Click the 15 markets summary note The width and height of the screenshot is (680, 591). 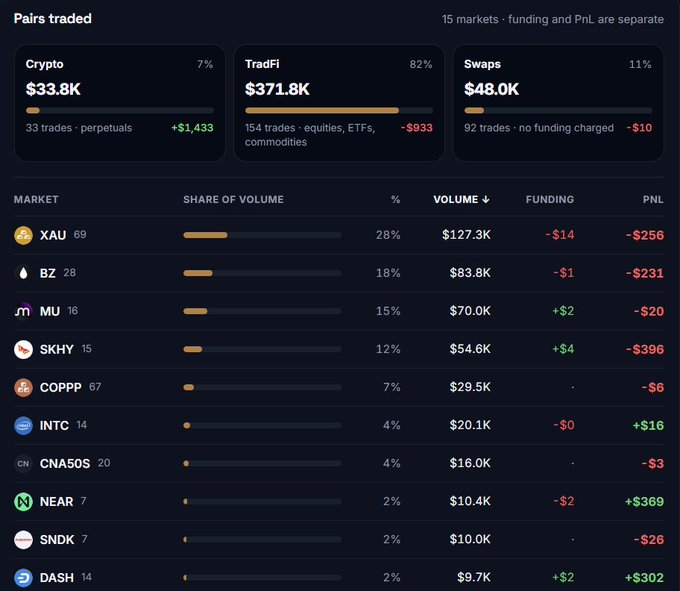tap(552, 20)
